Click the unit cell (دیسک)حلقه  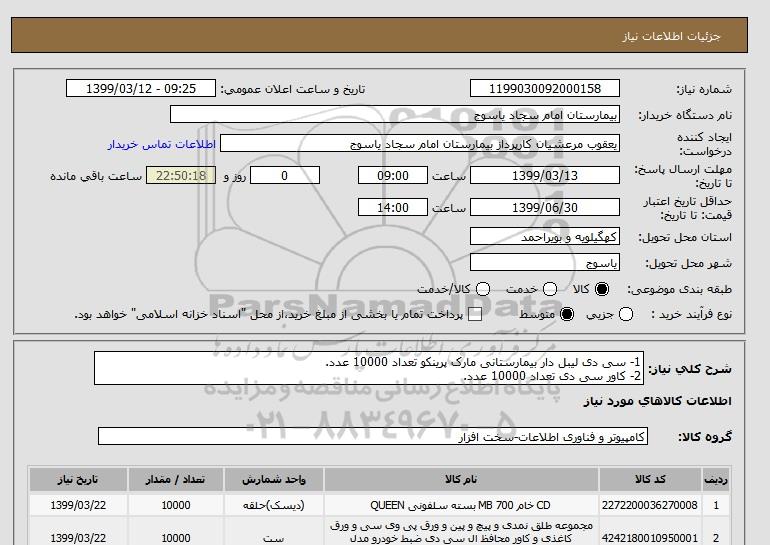click(x=274, y=505)
